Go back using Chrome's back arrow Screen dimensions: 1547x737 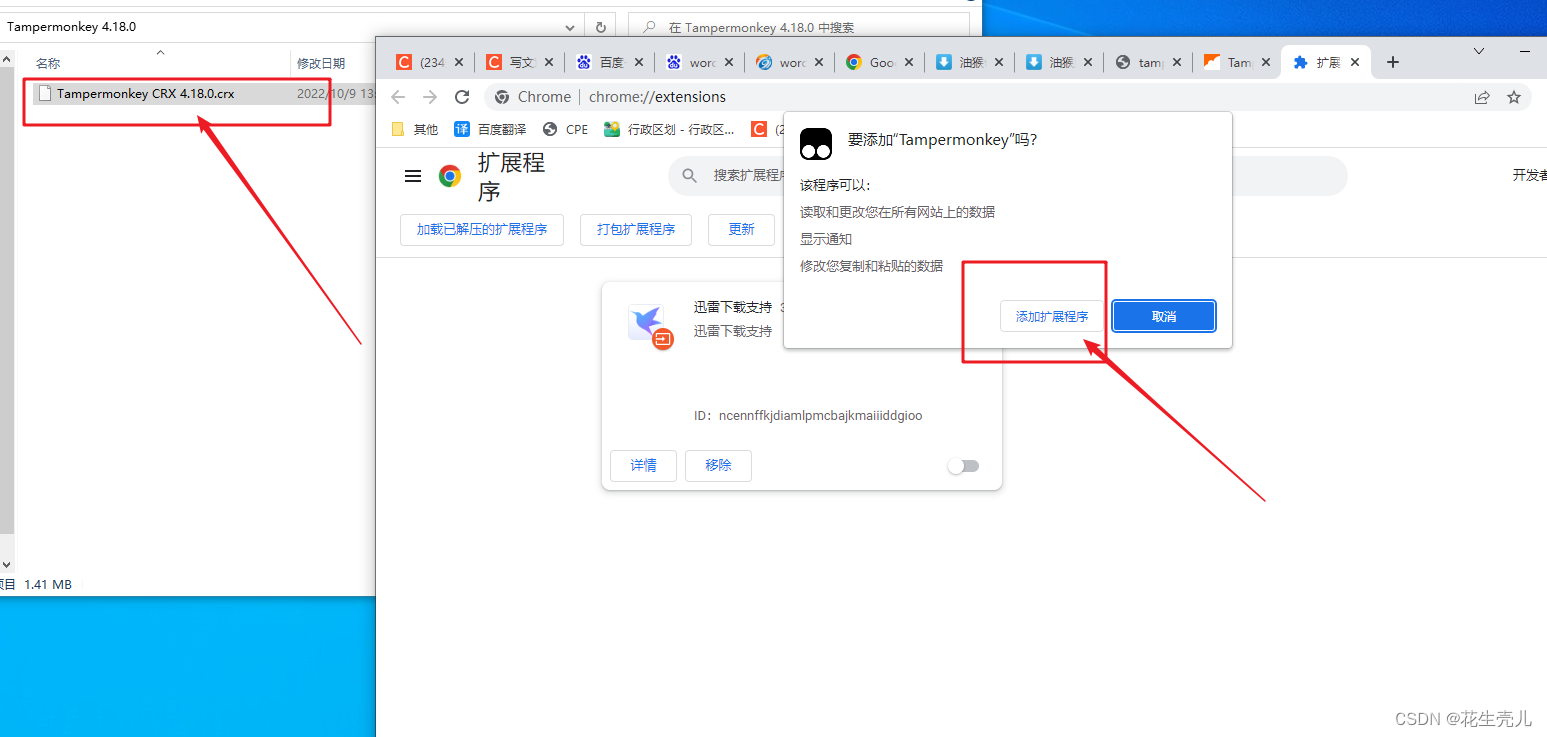(x=398, y=97)
